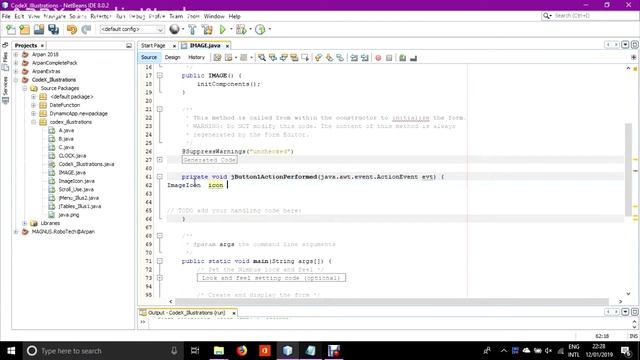This screenshot has width=640, height=360.
Task: Click the Save All toolbar icon
Action: pyautogui.click(x=53, y=29)
